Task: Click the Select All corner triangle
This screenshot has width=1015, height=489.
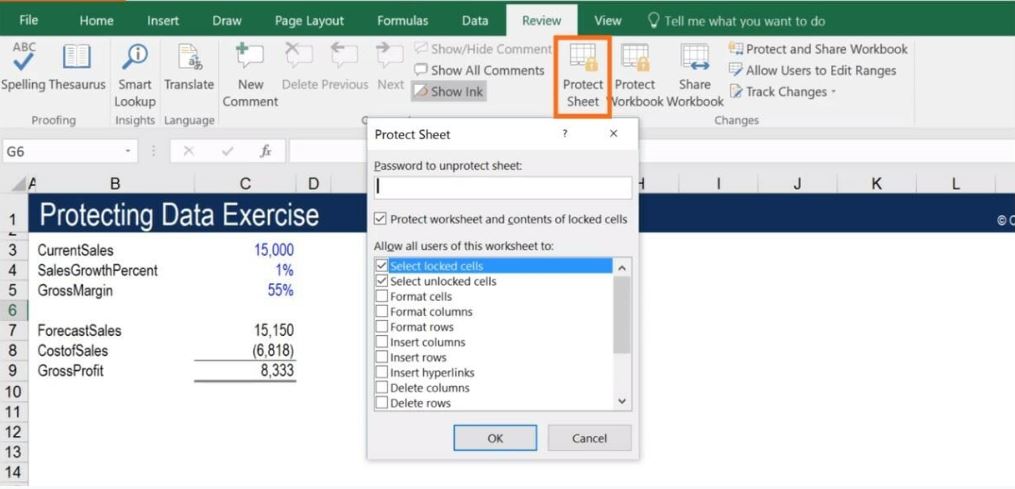Action: click(19, 185)
